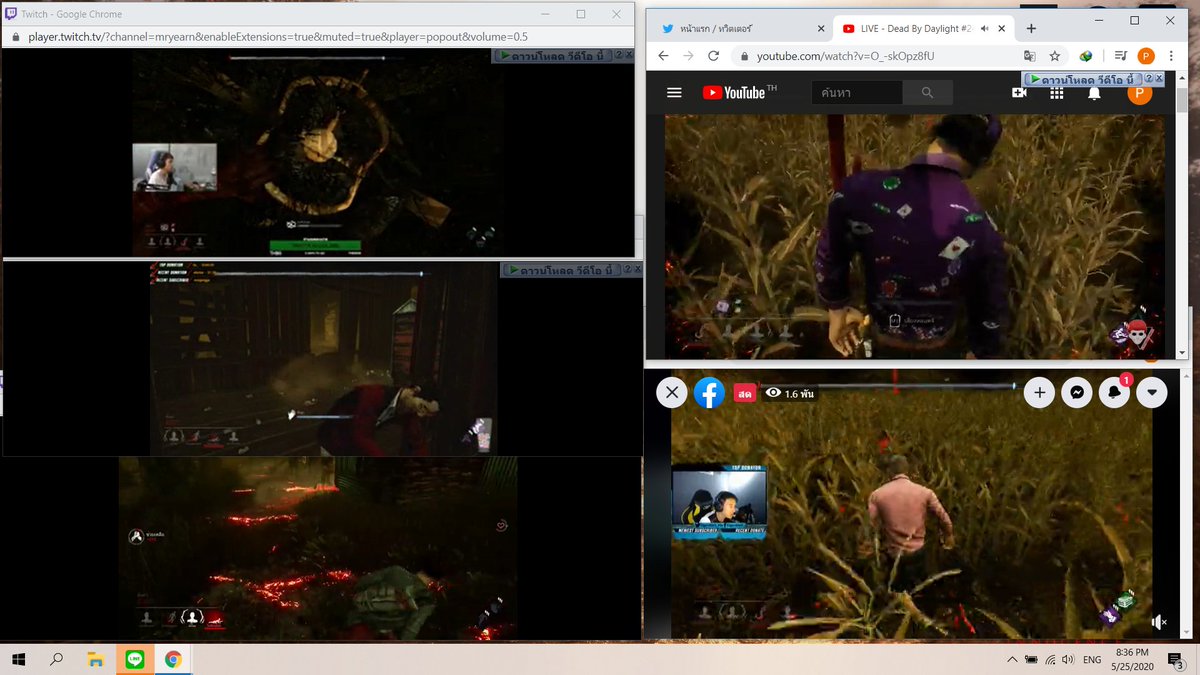The height and width of the screenshot is (675, 1200).
Task: Go forward in the YouTube Chrome window
Action: (x=688, y=56)
